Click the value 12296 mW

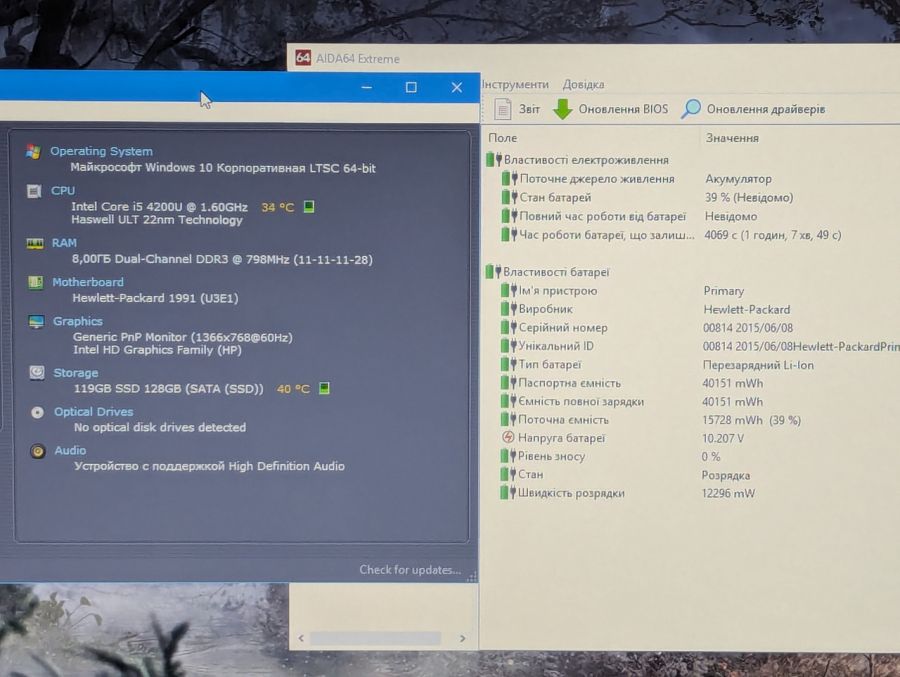pos(728,493)
